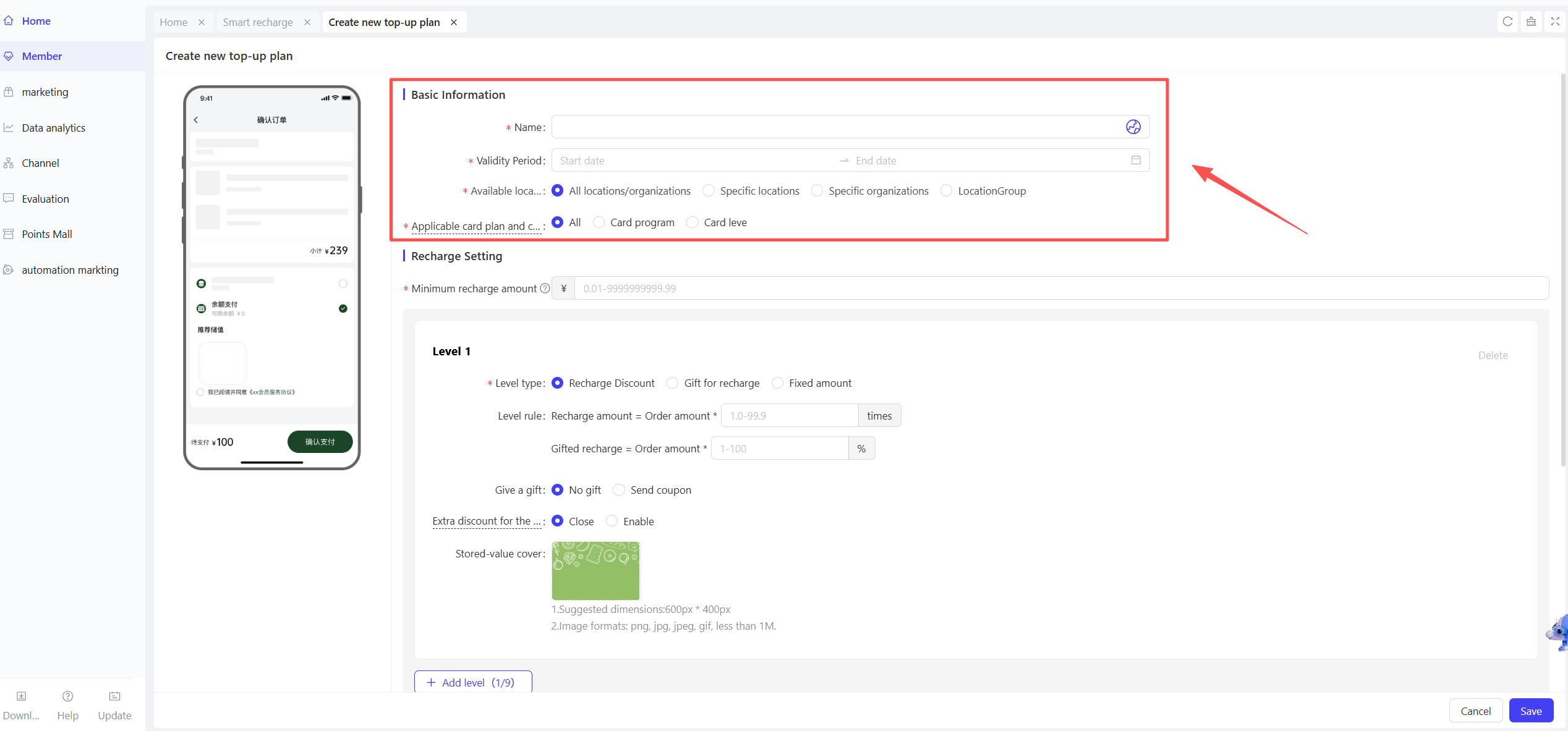Click the AI name generator icon in Name field
The height and width of the screenshot is (731, 1568).
click(1133, 127)
